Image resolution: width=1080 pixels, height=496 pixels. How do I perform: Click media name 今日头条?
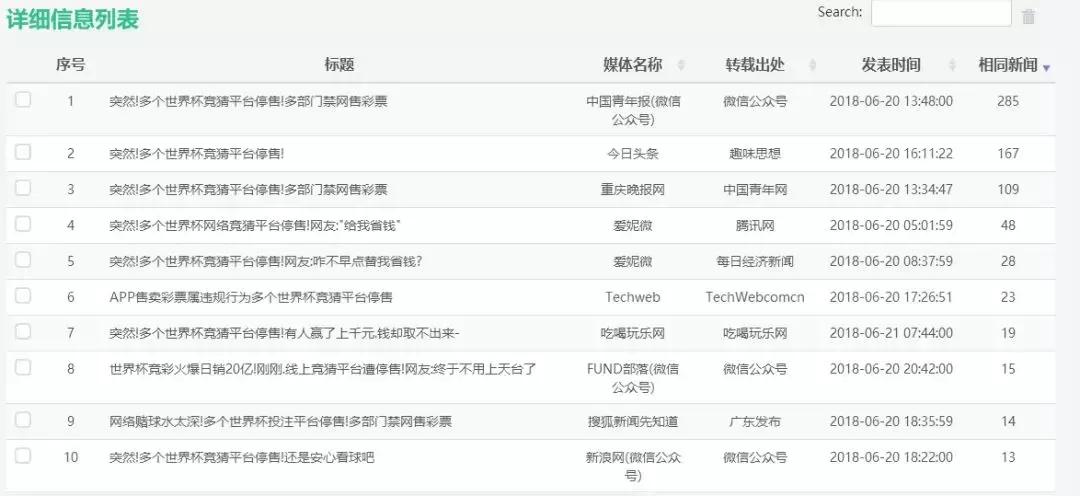coord(632,154)
